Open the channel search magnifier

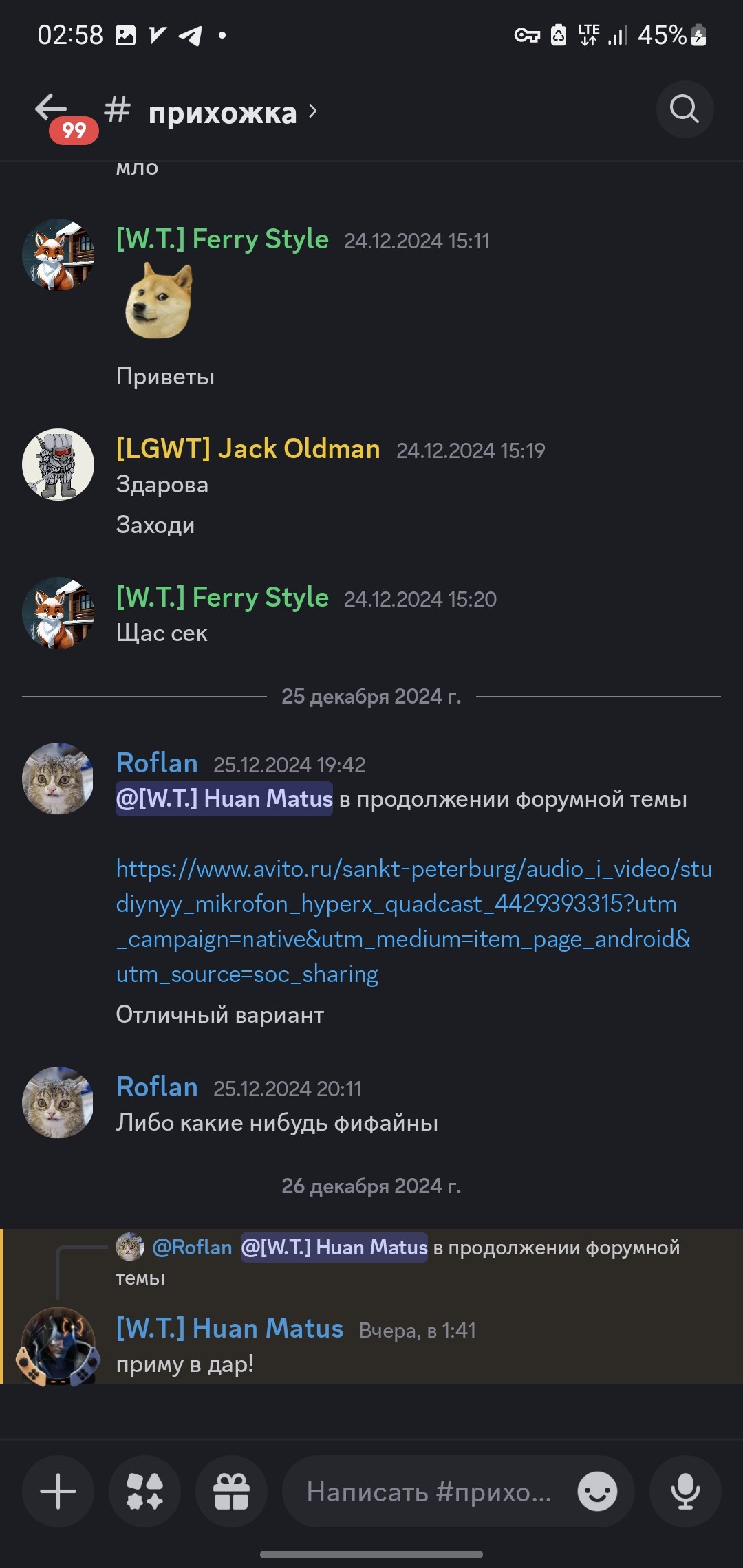pos(685,109)
